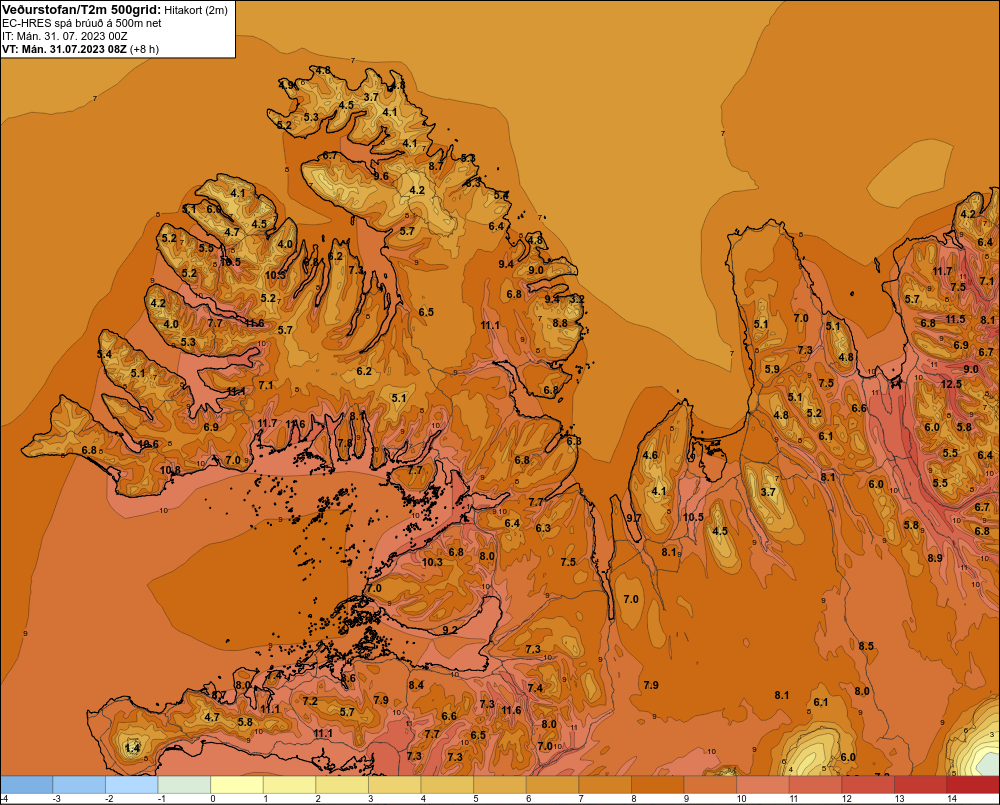Click the legend swatch between -3 and -2
This screenshot has width=1000, height=805.
click(x=80, y=784)
